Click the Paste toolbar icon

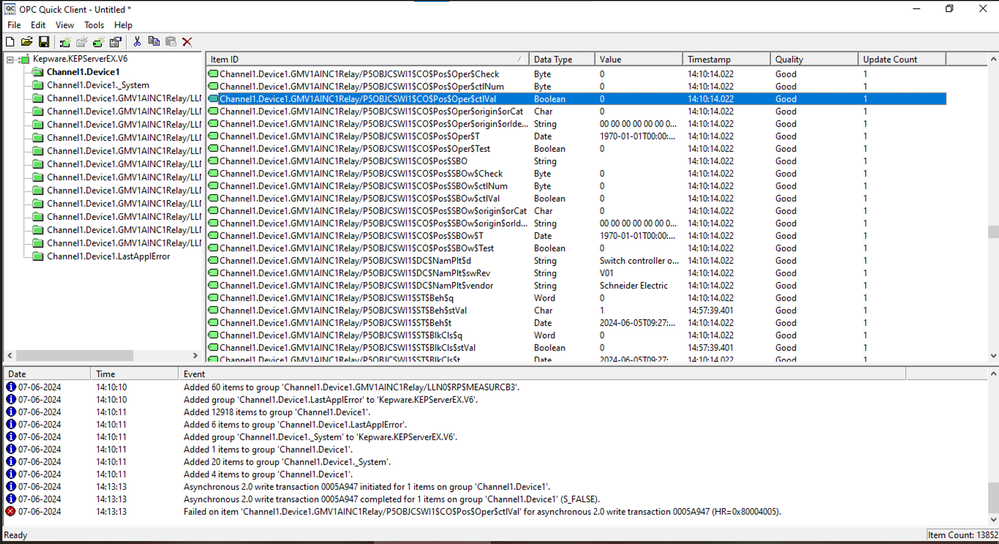pos(171,42)
